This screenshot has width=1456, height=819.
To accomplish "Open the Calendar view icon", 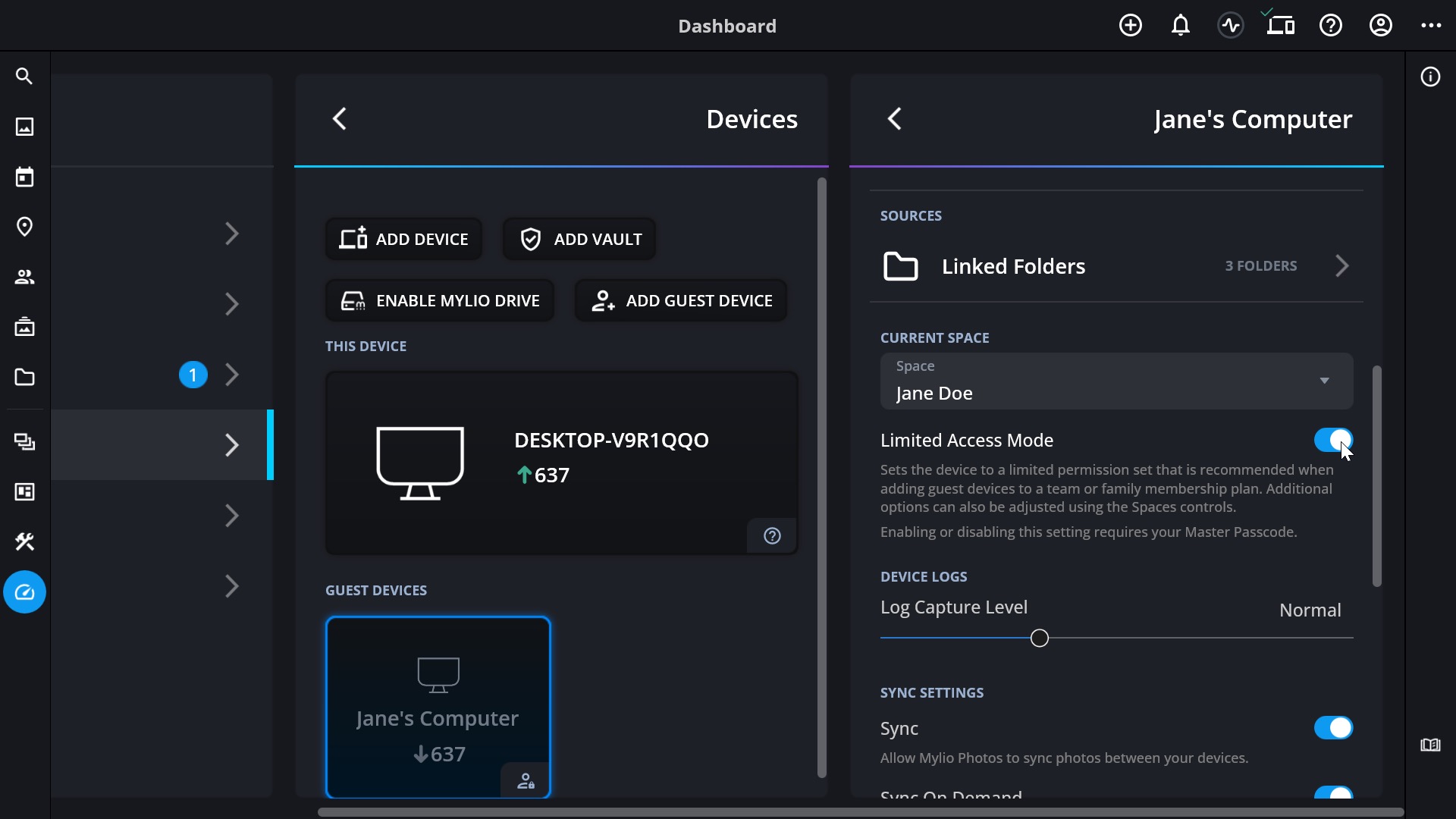I will click(x=24, y=177).
